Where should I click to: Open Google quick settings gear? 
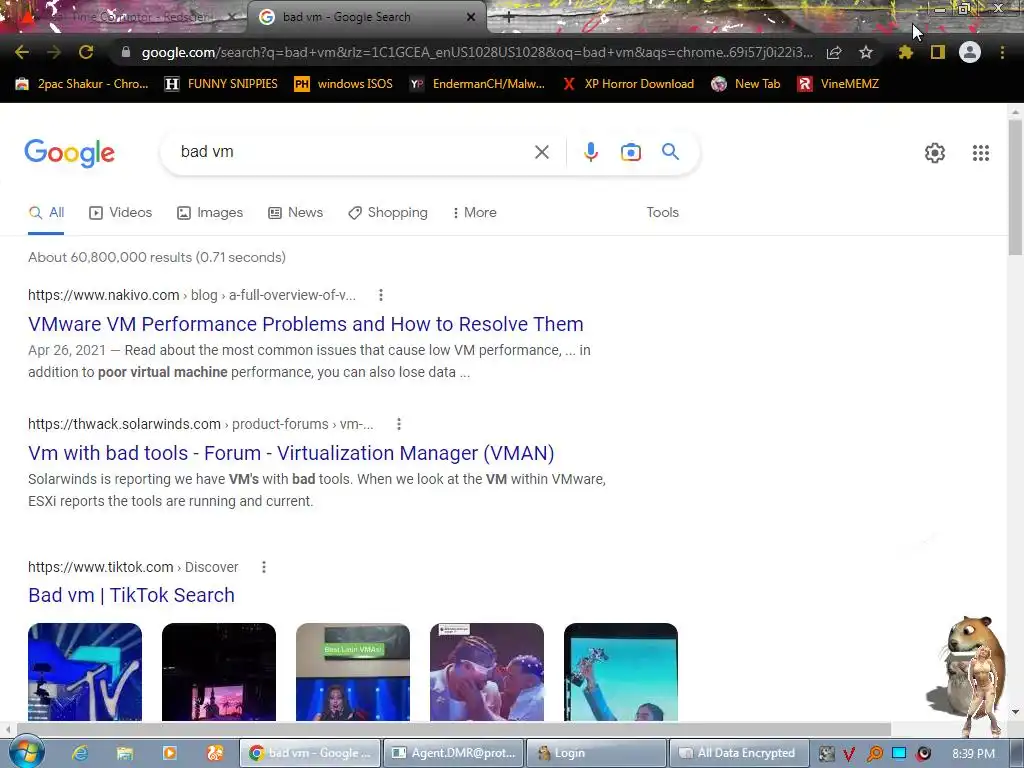935,153
